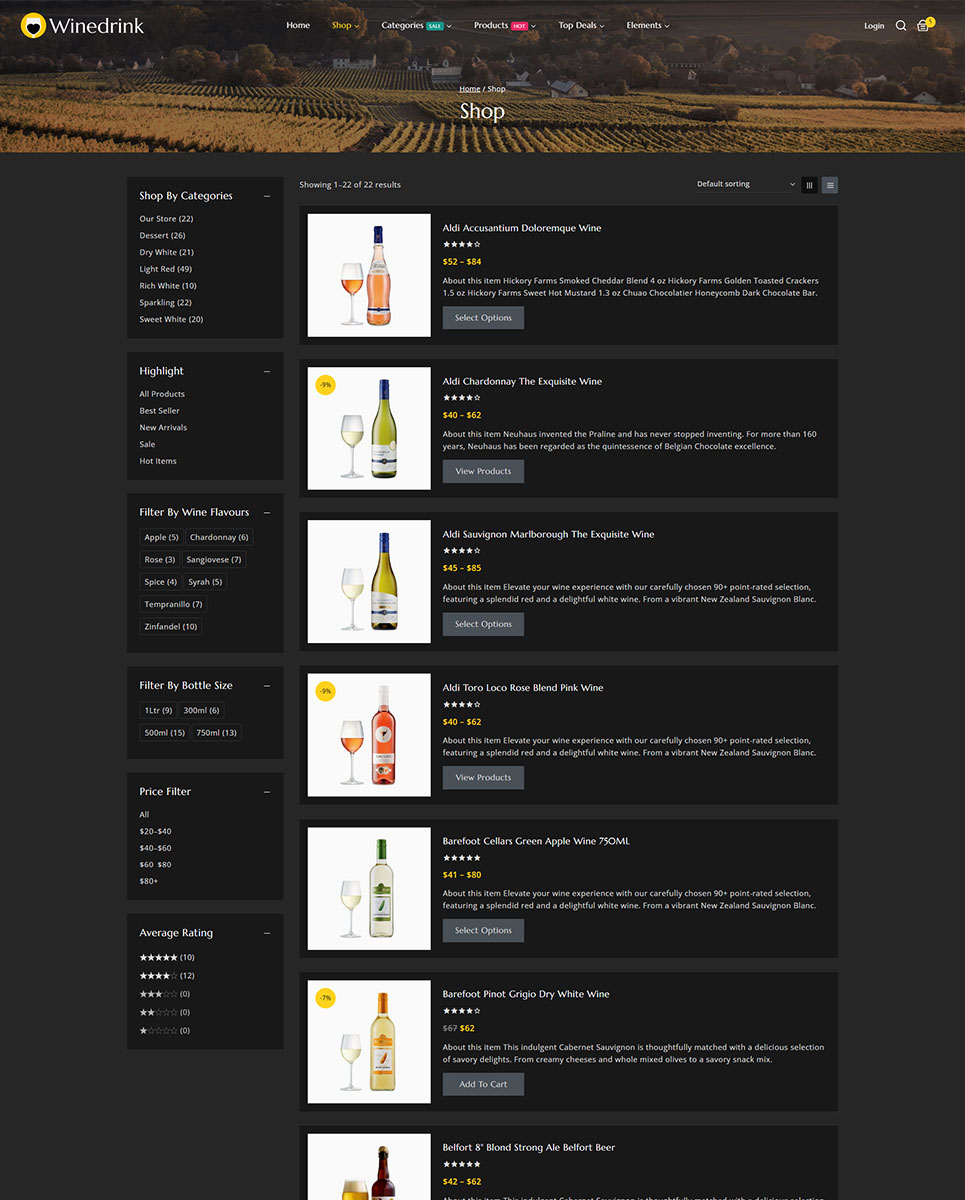
Task: Select the $40–$60 price range
Action: [155, 848]
